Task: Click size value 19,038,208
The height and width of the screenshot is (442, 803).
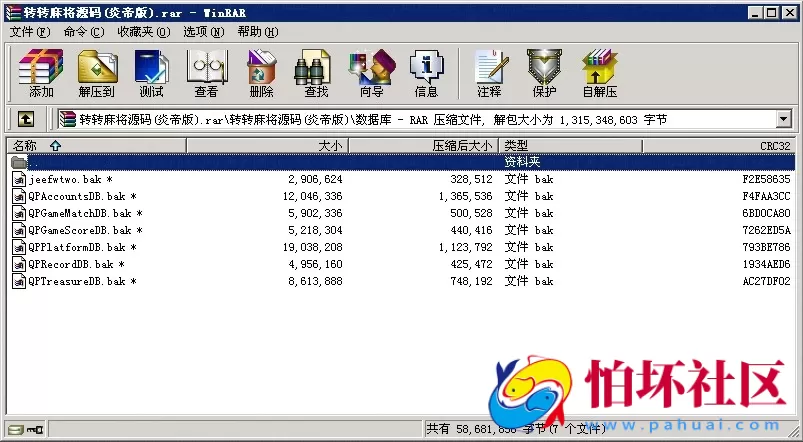Action: [x=312, y=247]
